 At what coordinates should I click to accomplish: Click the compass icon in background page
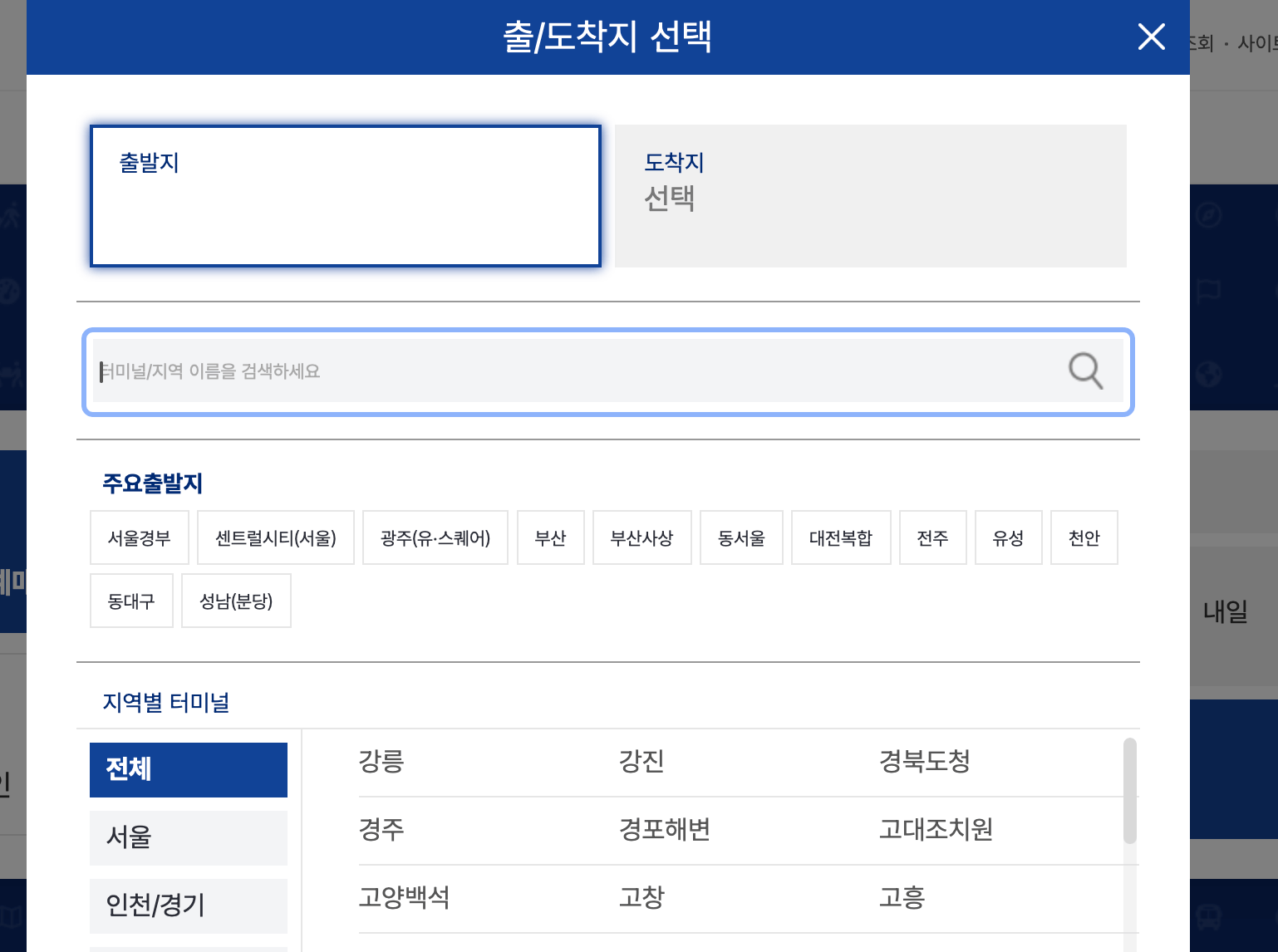pyautogui.click(x=1209, y=216)
